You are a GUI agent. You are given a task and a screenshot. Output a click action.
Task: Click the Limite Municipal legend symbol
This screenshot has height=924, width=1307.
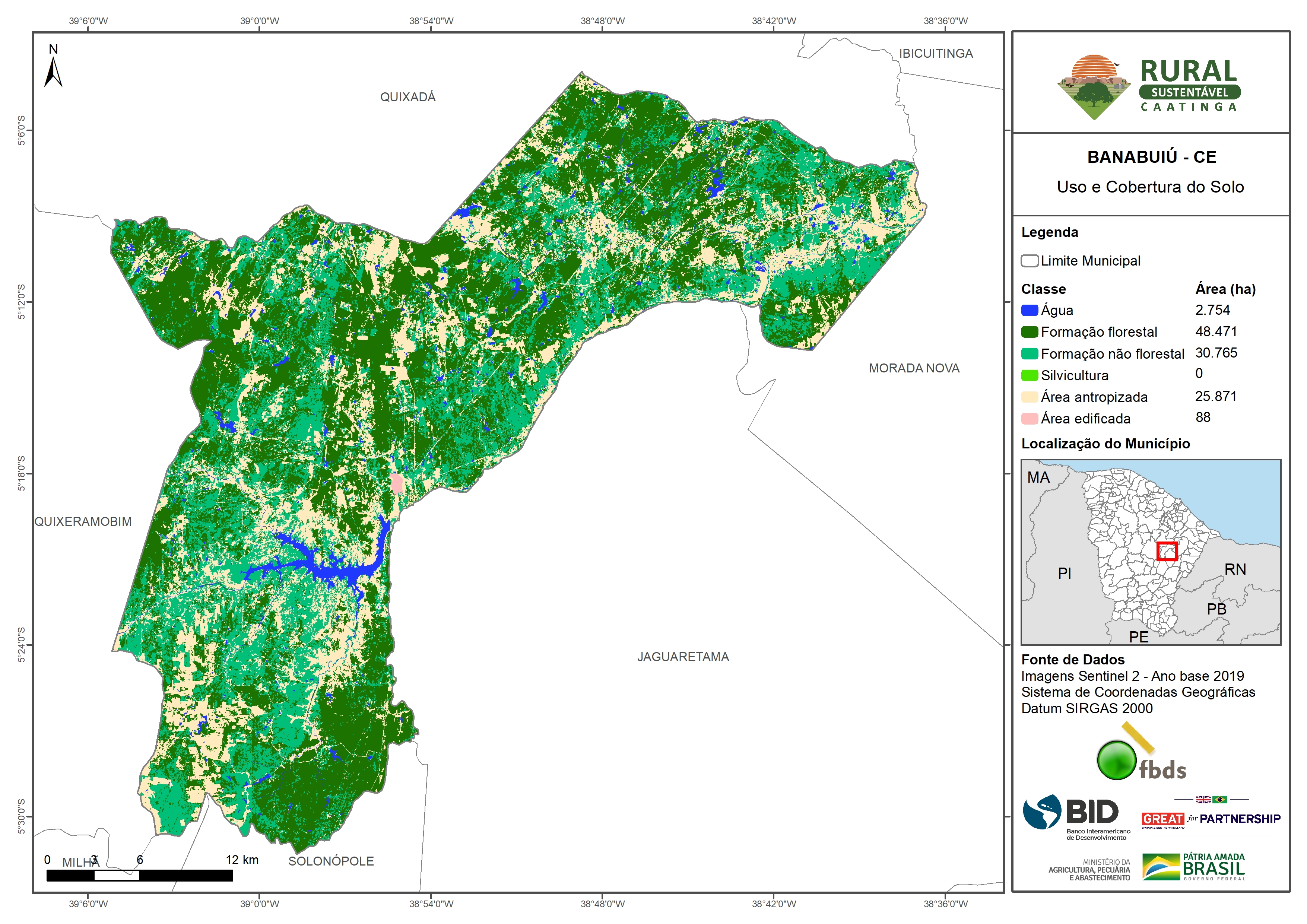[1029, 261]
